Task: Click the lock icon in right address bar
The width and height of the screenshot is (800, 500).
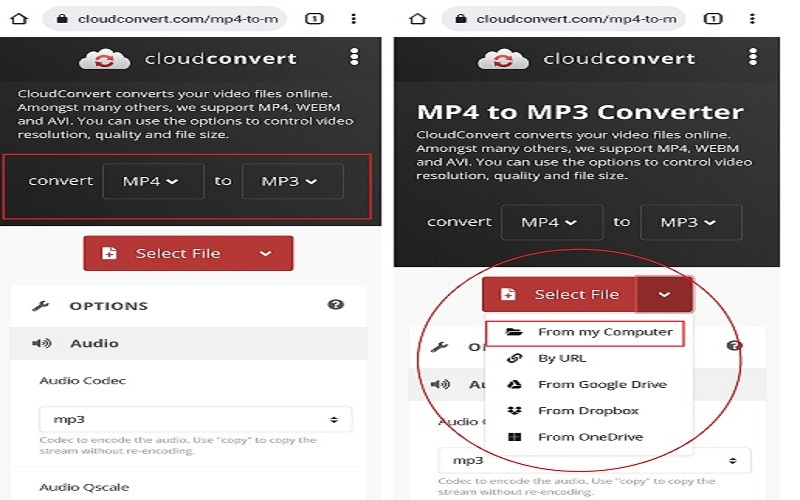Action: [461, 19]
